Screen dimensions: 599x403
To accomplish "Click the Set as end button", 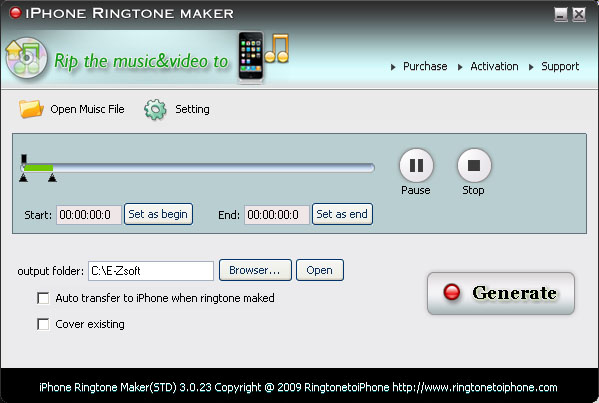I will pos(342,214).
